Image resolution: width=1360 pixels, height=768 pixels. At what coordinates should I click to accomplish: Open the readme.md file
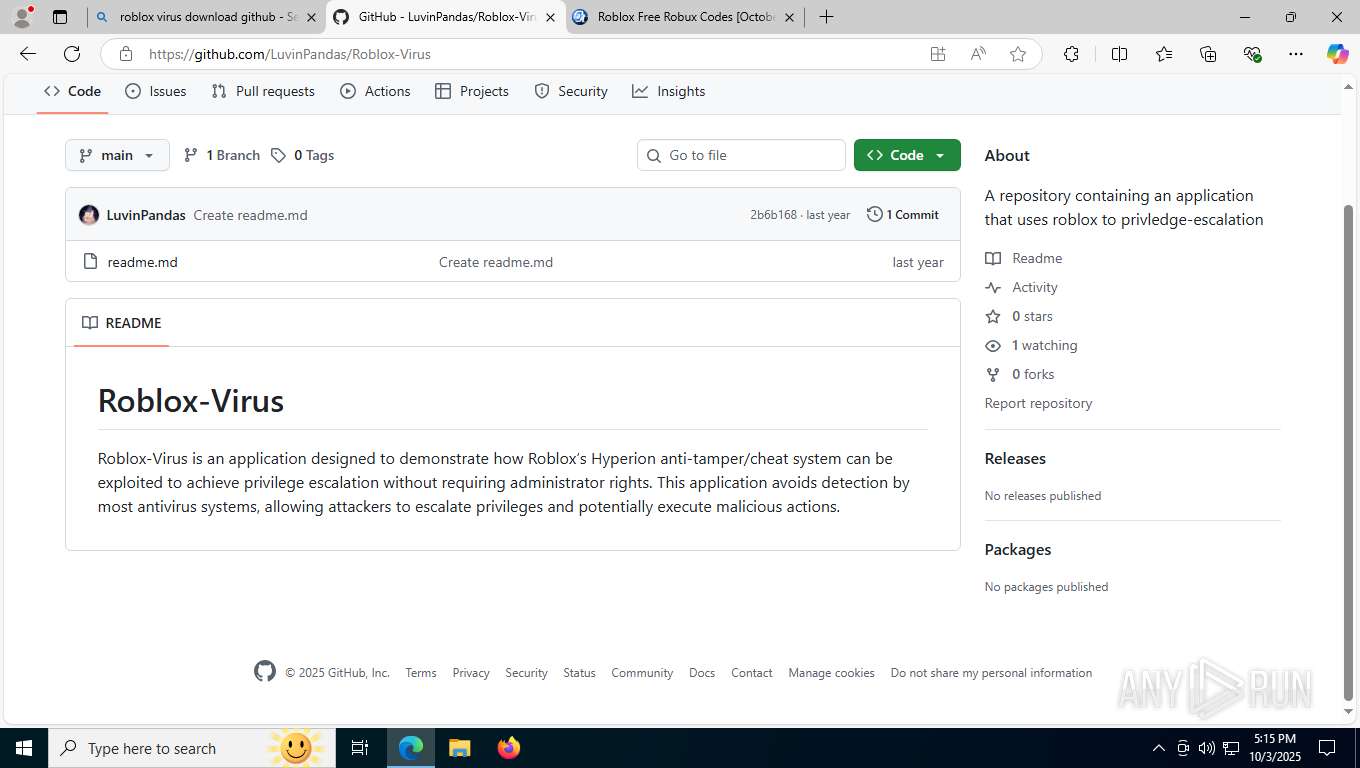tap(142, 262)
